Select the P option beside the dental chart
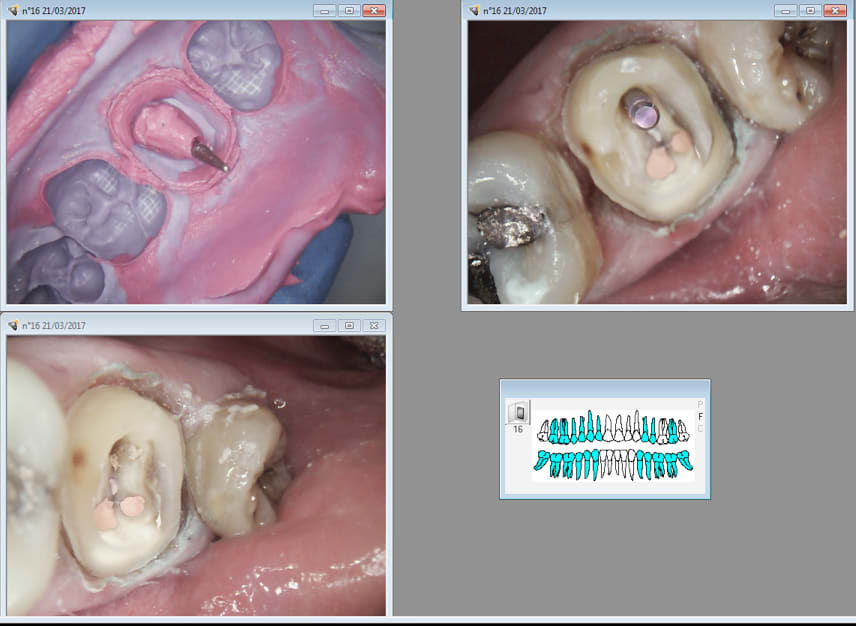Screen dimensions: 856x626 coord(700,405)
